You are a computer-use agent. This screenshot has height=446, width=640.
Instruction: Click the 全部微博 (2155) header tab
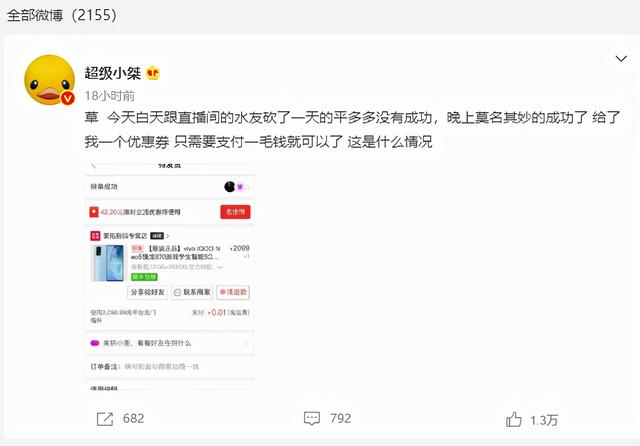coord(62,16)
